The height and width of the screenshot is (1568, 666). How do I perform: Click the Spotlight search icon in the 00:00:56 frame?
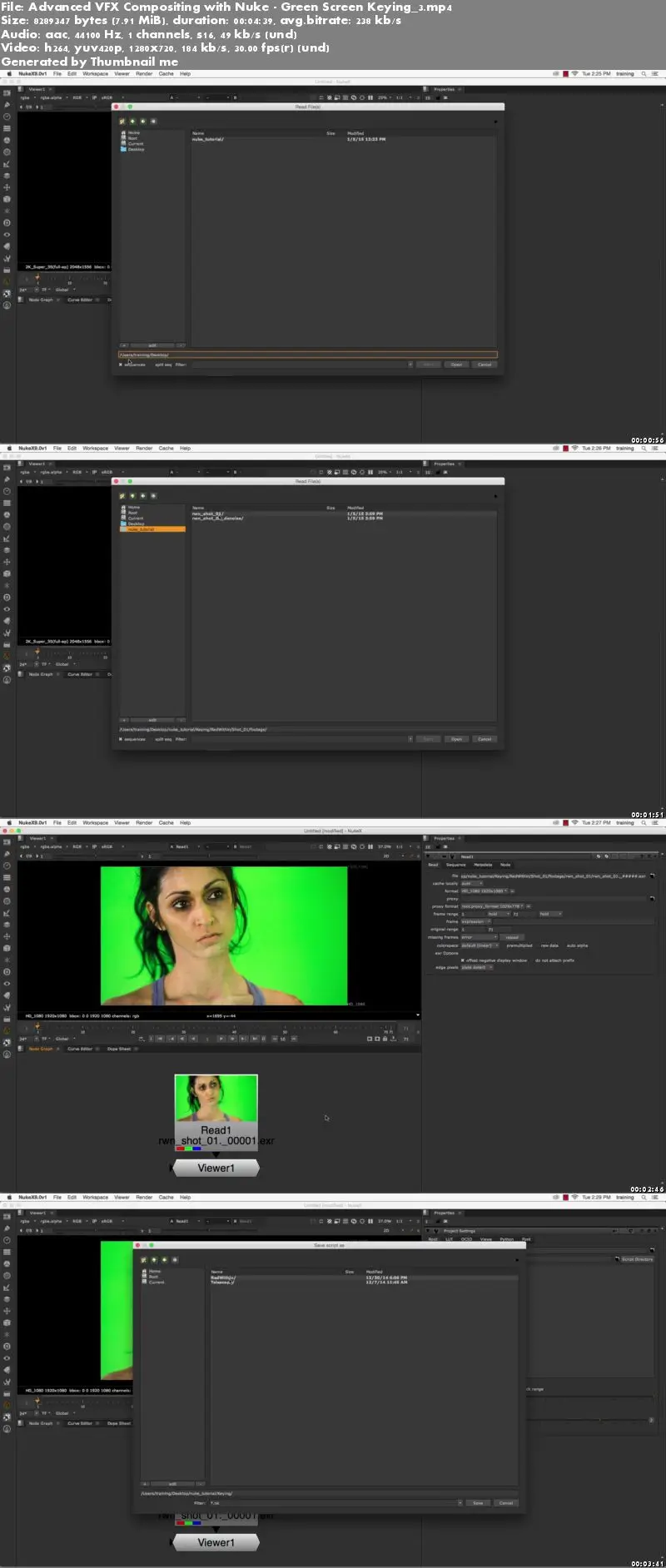click(644, 73)
